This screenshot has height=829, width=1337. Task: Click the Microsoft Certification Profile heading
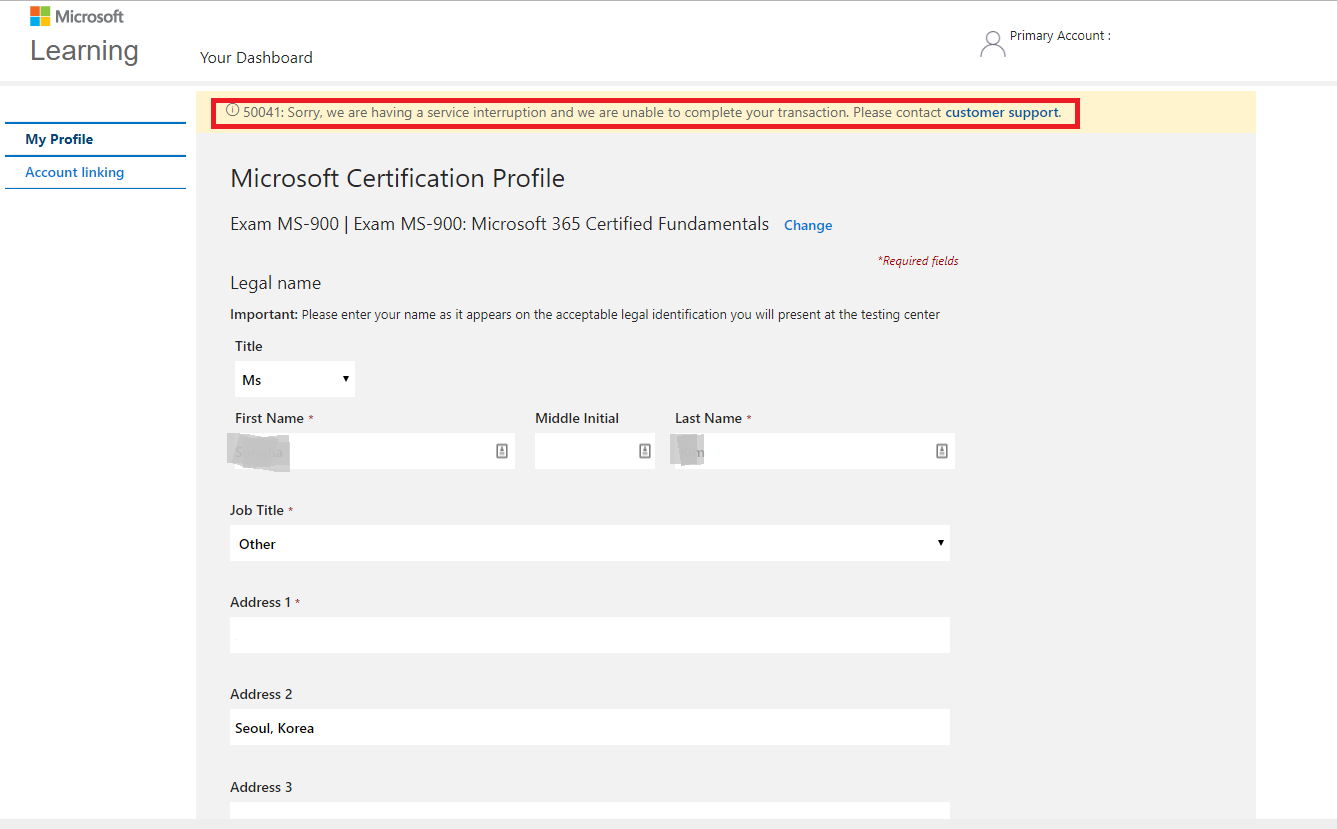[397, 178]
